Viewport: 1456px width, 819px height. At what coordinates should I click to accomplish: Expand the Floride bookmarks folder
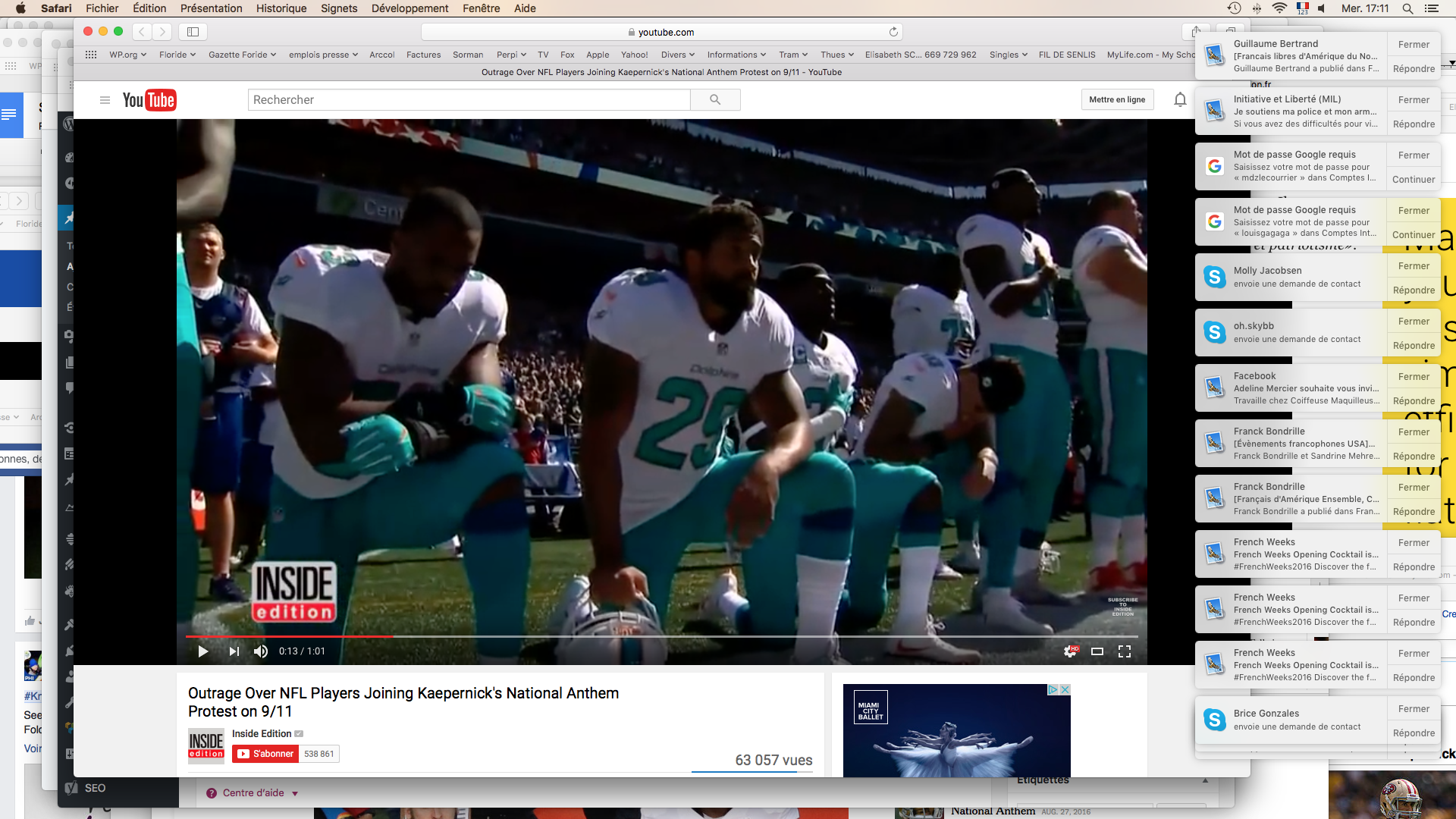pyautogui.click(x=177, y=55)
